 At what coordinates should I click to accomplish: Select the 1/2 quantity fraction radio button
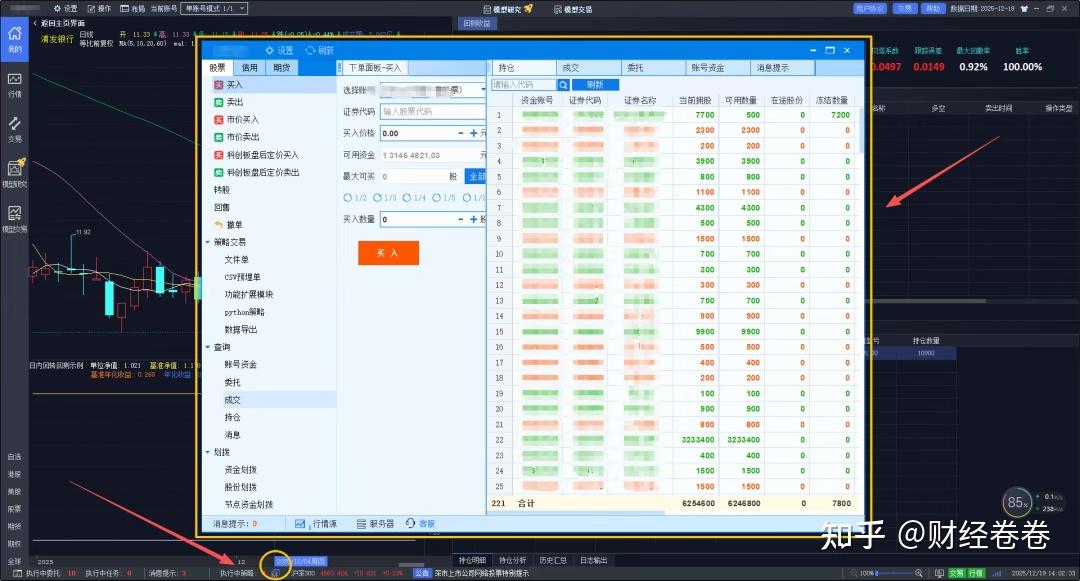pyautogui.click(x=353, y=197)
